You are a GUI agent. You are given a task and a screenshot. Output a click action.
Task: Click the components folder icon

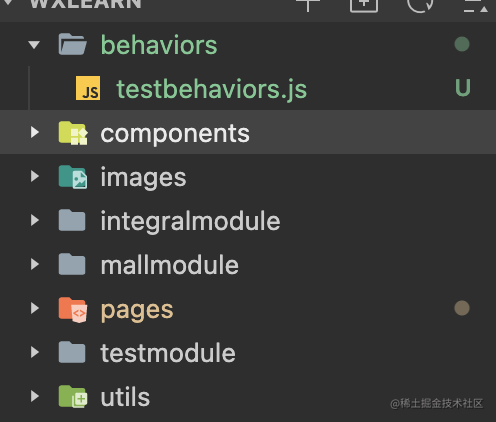point(73,133)
